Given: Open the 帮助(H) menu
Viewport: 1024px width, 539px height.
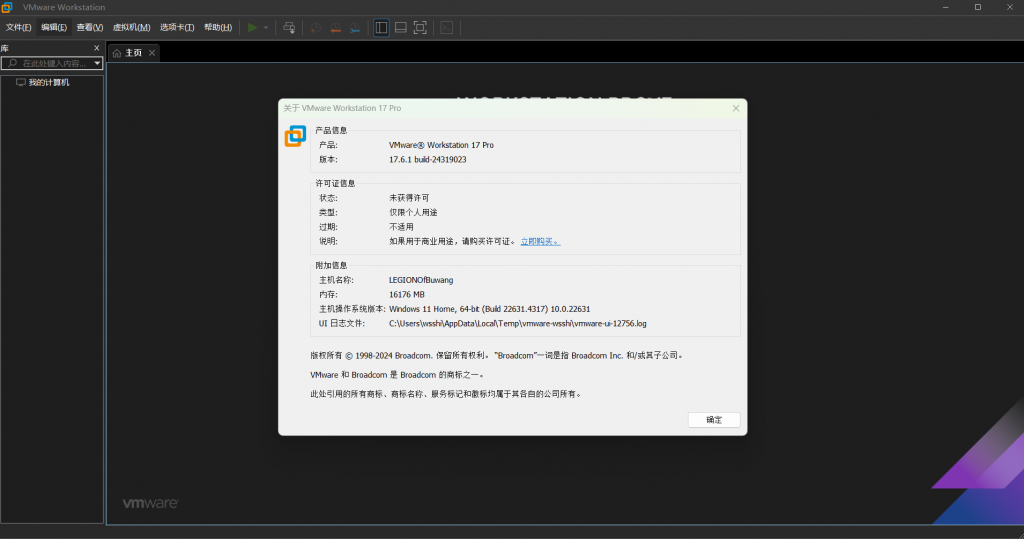Looking at the screenshot, I should 218,27.
